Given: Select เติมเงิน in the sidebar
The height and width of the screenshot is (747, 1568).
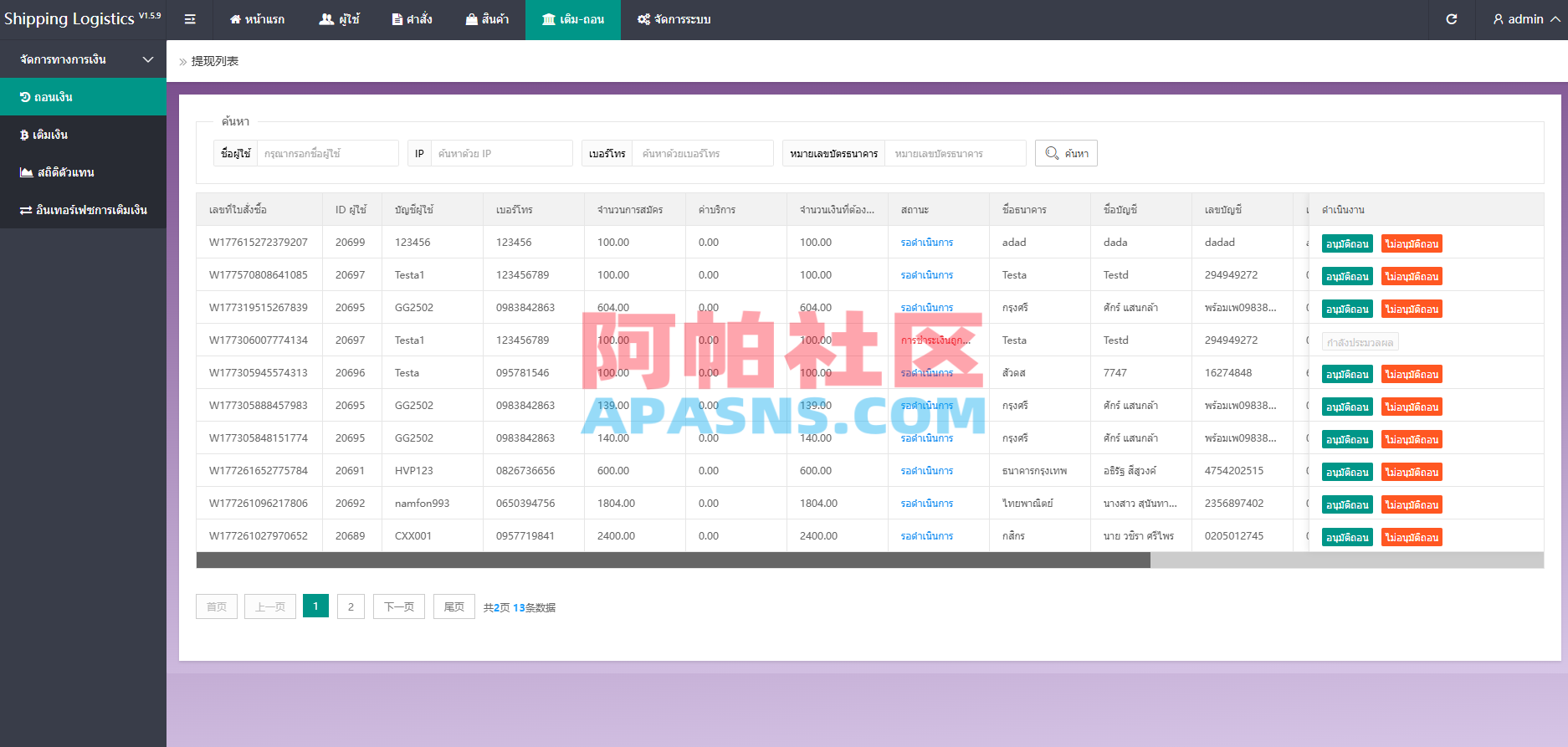Looking at the screenshot, I should click(83, 135).
